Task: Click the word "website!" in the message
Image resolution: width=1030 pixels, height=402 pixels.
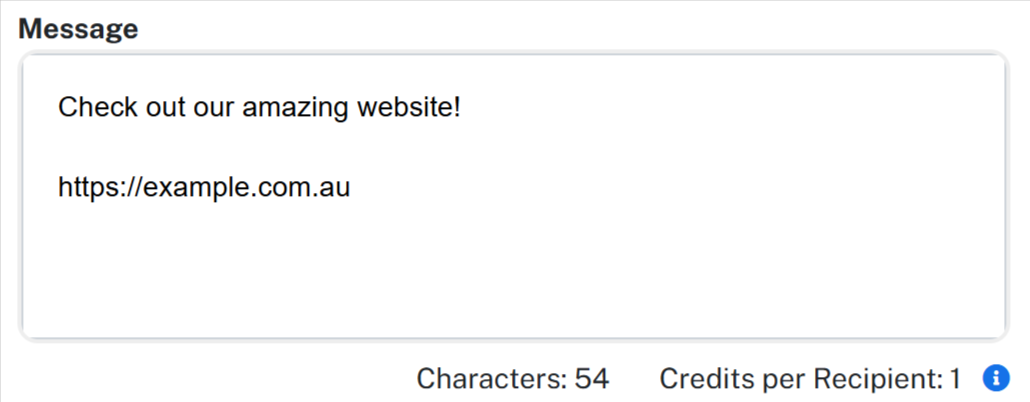Action: tap(409, 107)
